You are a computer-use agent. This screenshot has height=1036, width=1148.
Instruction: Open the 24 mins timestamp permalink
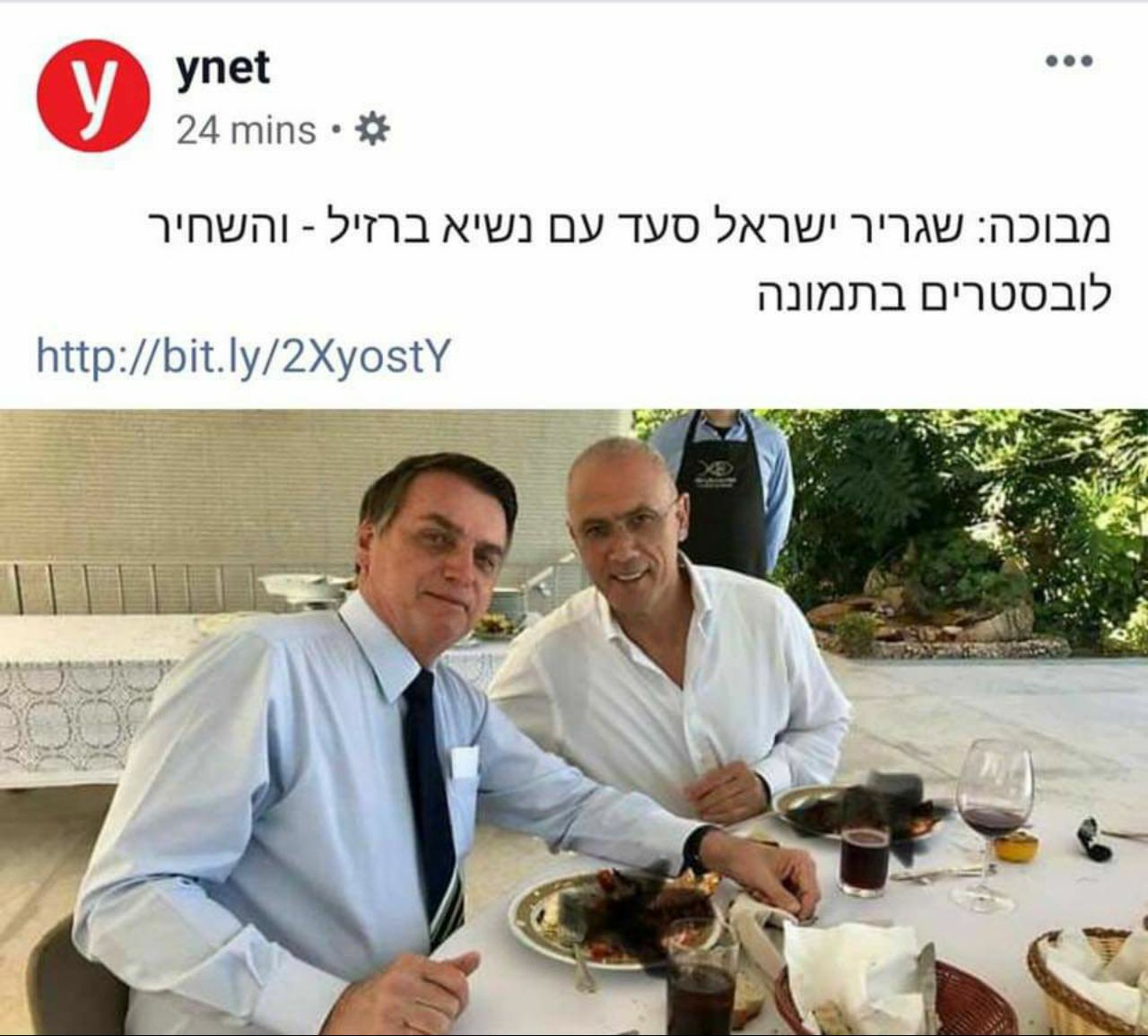pos(246,131)
